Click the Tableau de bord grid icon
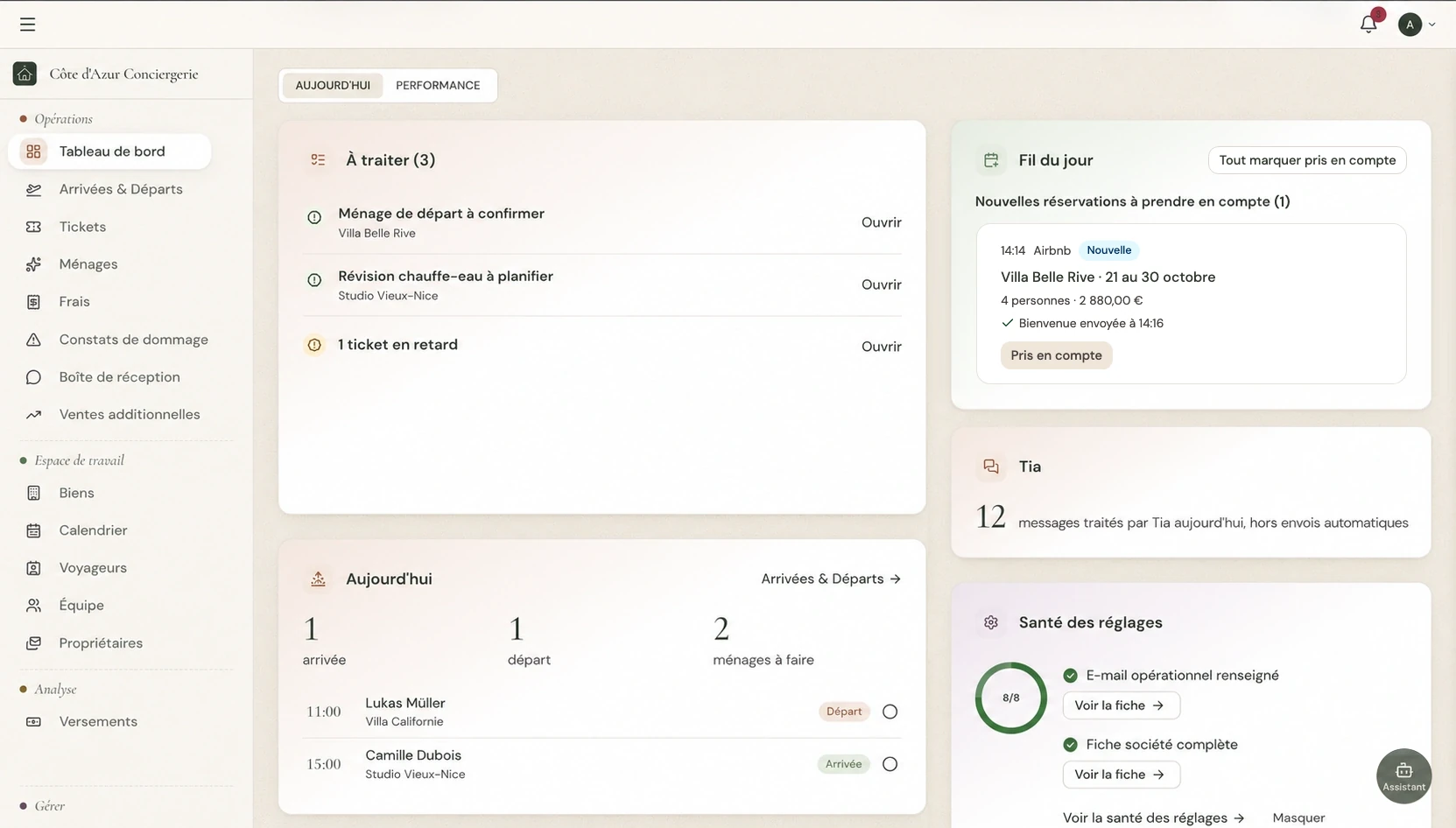This screenshot has height=828, width=1456. tap(33, 151)
